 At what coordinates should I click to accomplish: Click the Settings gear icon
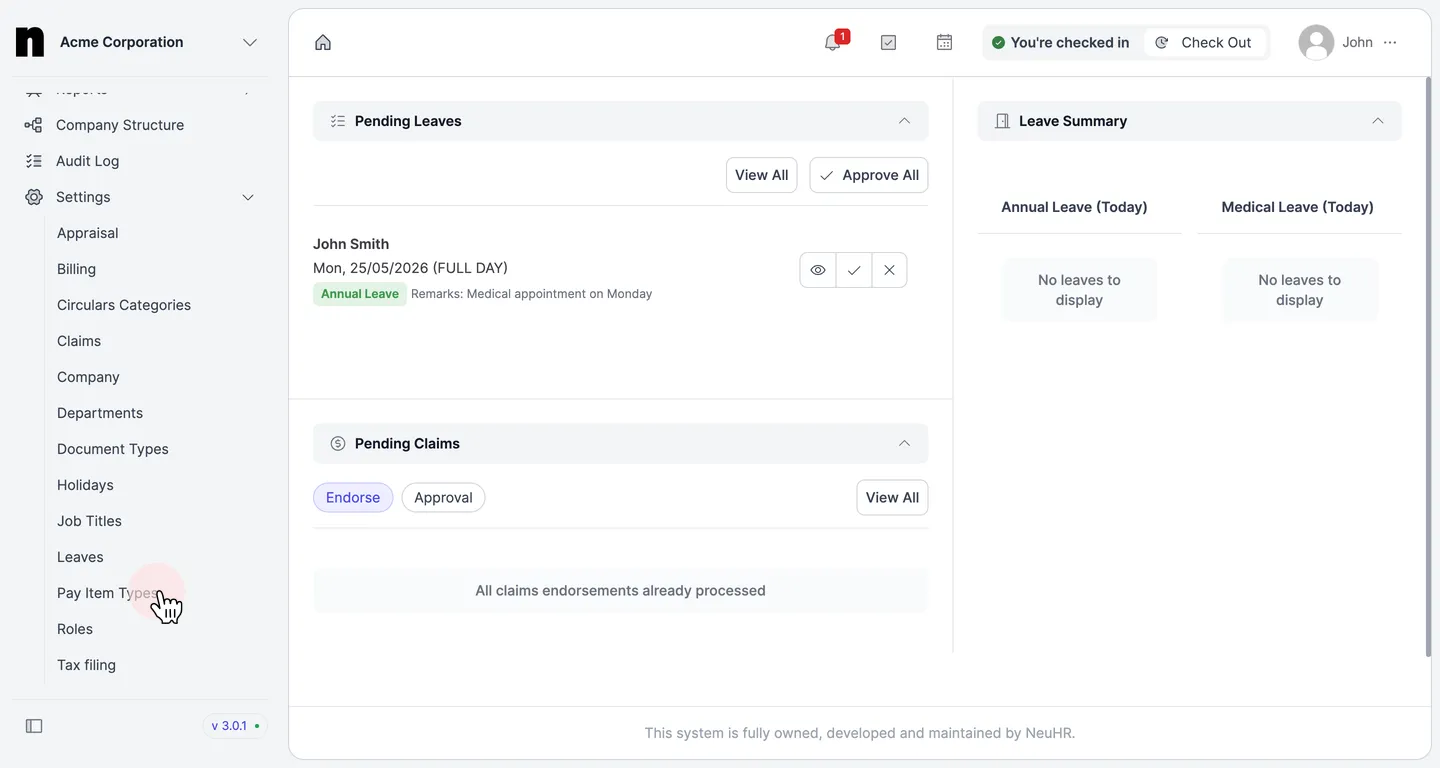tap(34, 197)
